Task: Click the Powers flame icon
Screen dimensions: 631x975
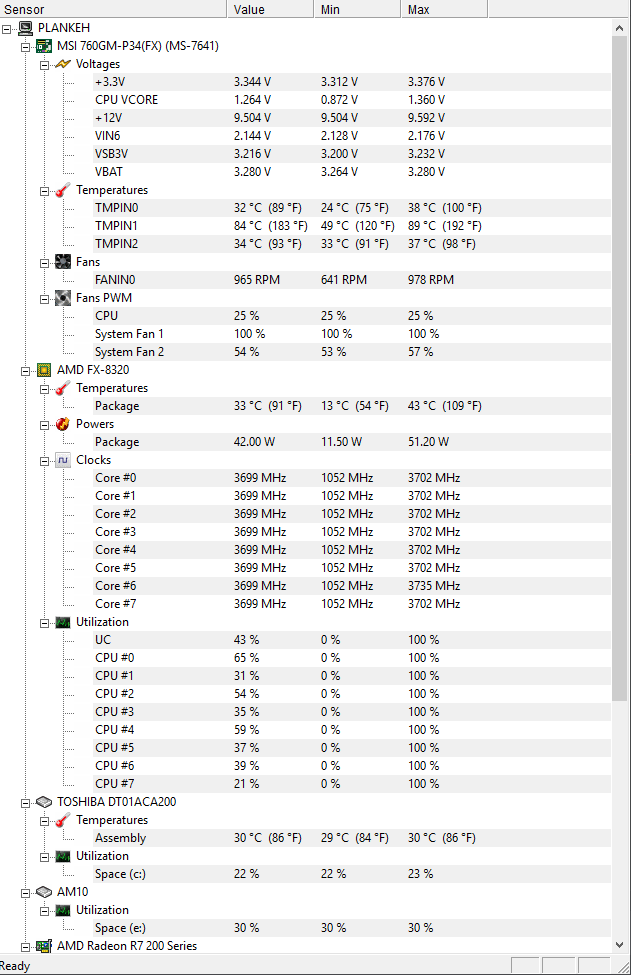Action: [x=63, y=424]
